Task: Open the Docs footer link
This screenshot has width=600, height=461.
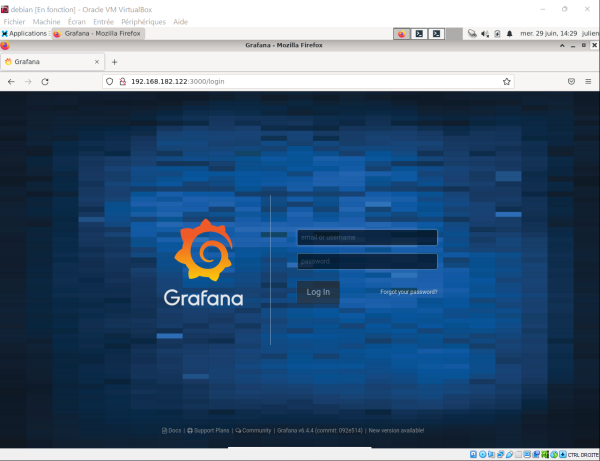Action: 171,430
